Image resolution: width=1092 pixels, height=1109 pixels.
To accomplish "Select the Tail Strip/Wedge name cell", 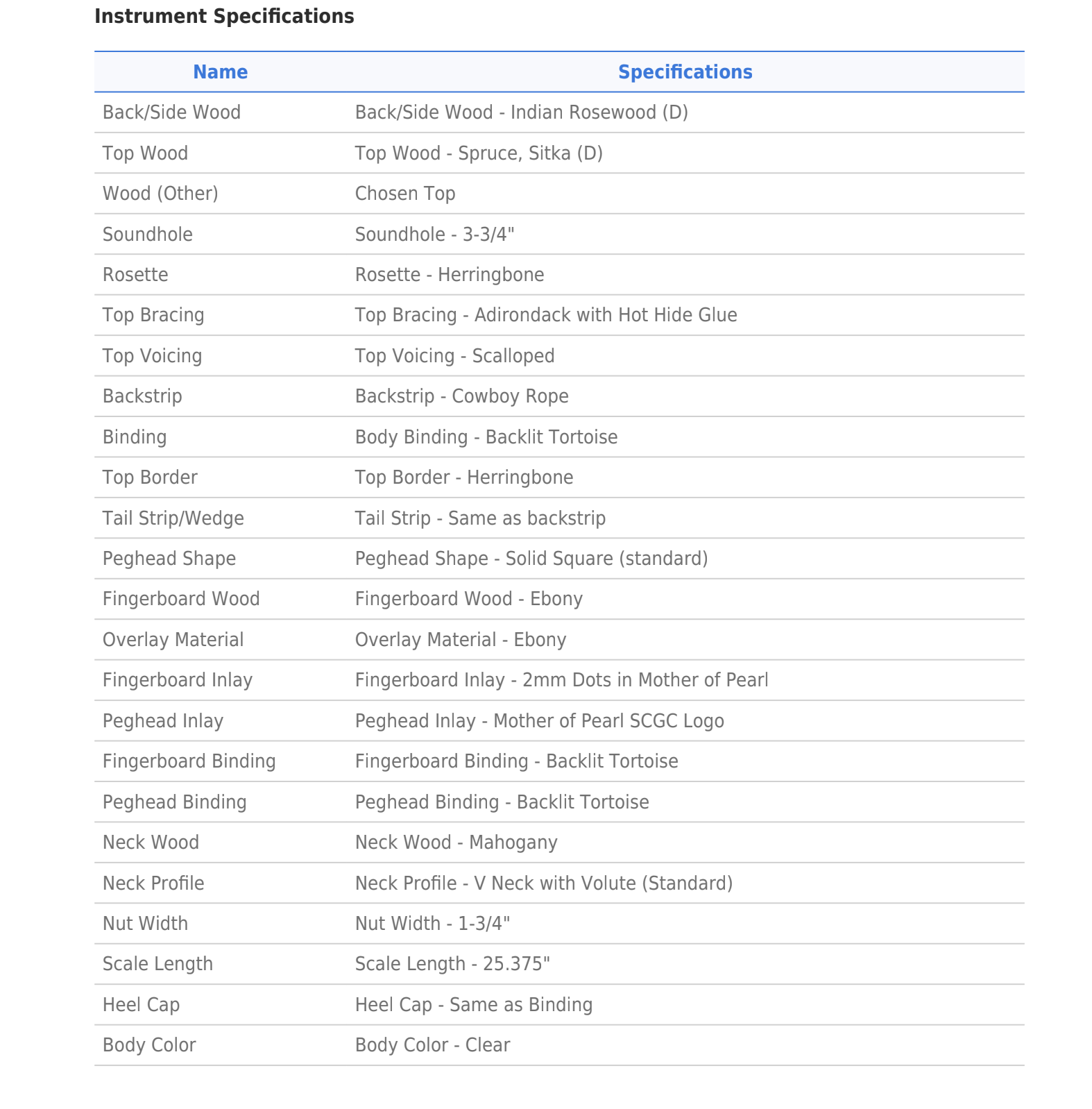I will pyautogui.click(x=173, y=518).
